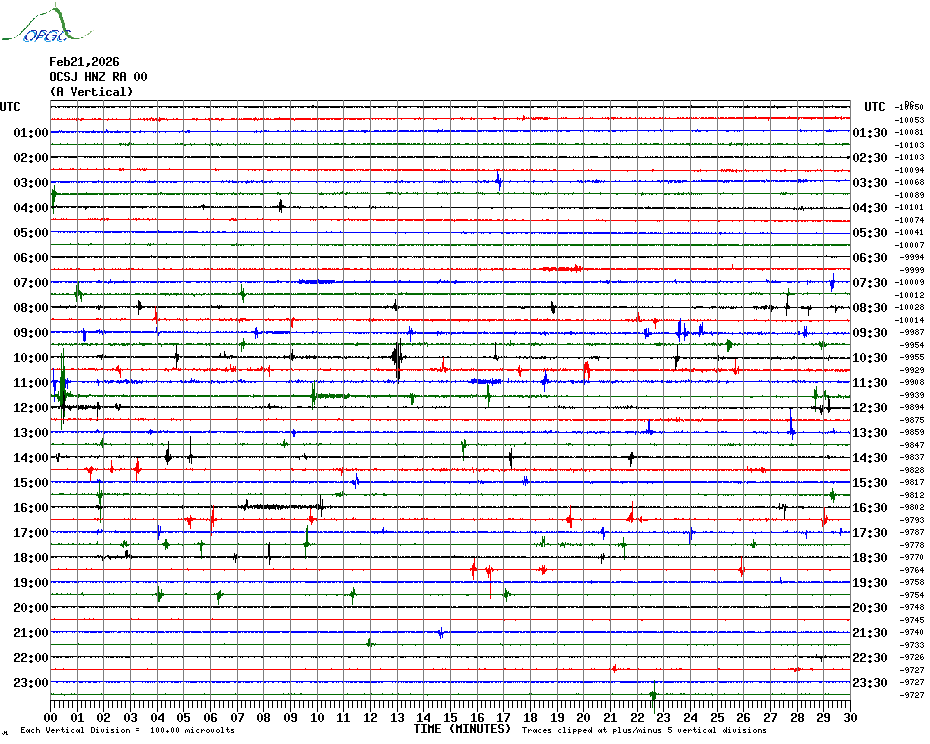
Task: Click the 06:30 time label on right axis
Action: (x=870, y=258)
